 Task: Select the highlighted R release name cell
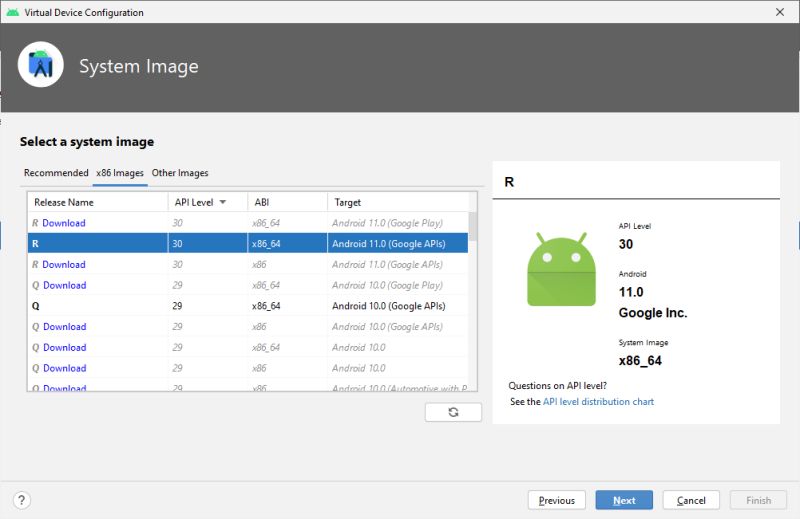pyautogui.click(x=97, y=243)
